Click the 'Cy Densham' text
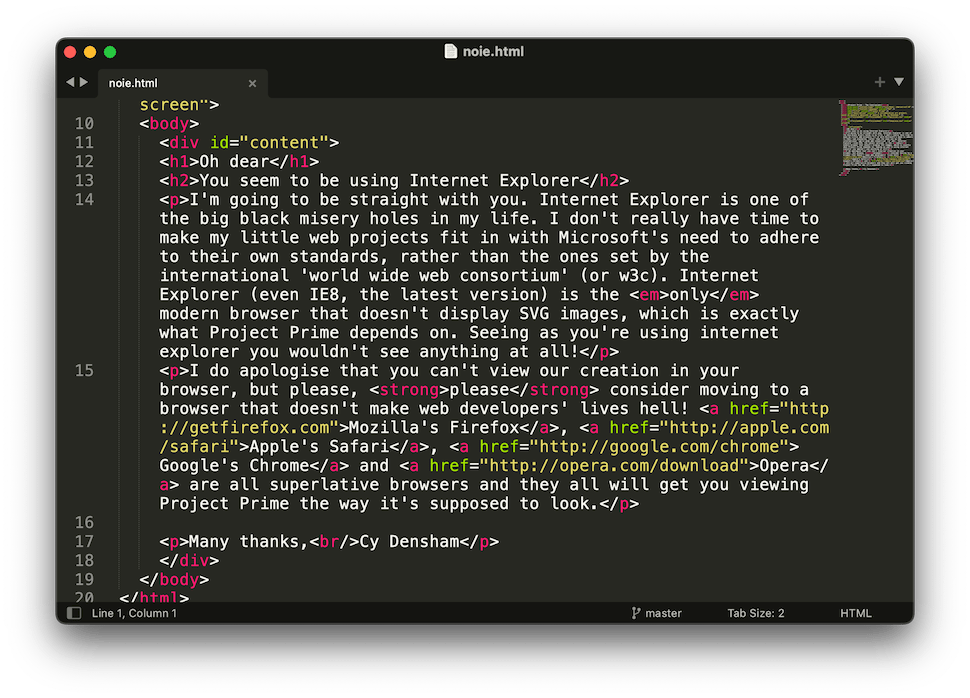Image resolution: width=970 pixels, height=698 pixels. point(409,542)
